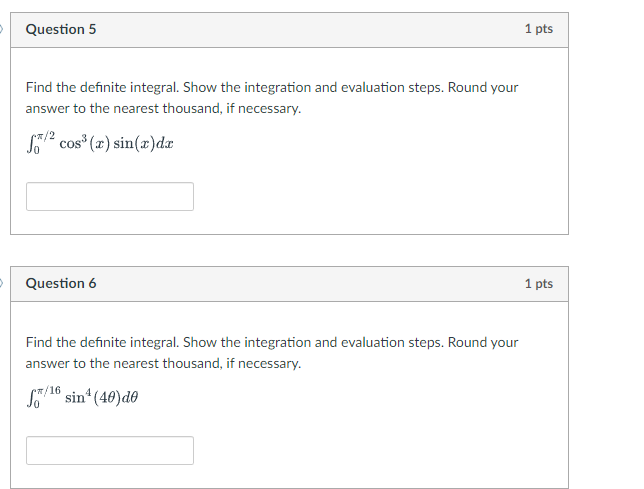Click the Question 5 answer input box
The height and width of the screenshot is (489, 644).
pyautogui.click(x=110, y=196)
